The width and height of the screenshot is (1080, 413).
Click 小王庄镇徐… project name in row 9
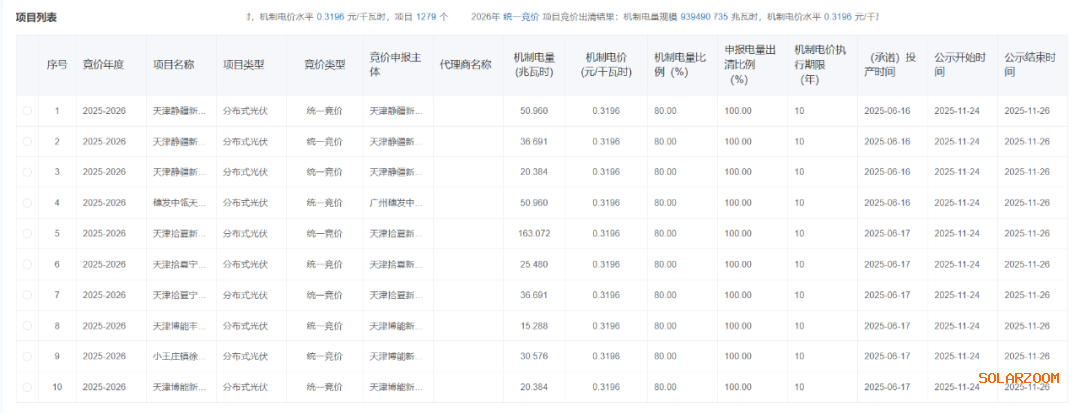pos(180,356)
